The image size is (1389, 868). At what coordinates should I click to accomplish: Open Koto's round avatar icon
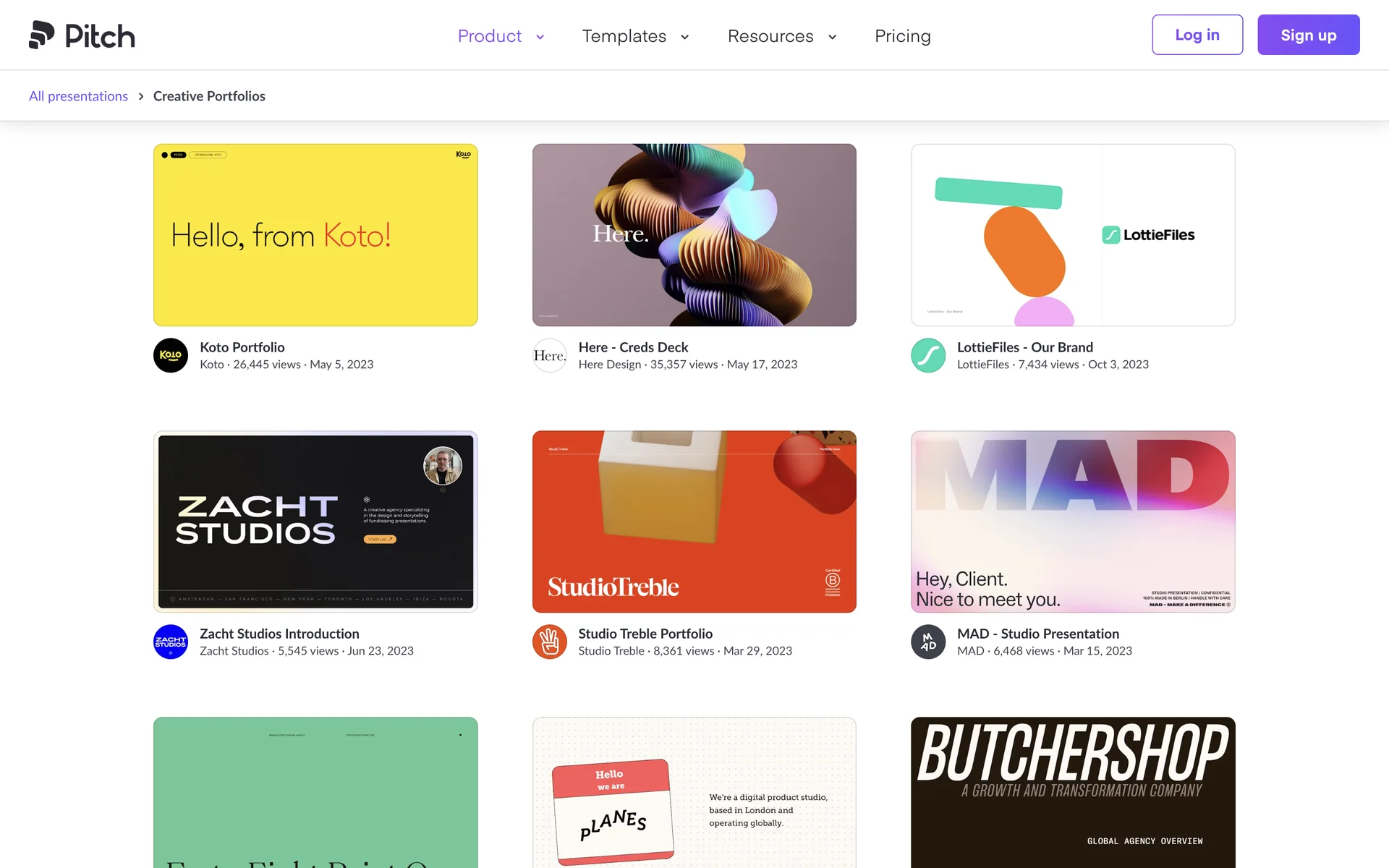(171, 355)
